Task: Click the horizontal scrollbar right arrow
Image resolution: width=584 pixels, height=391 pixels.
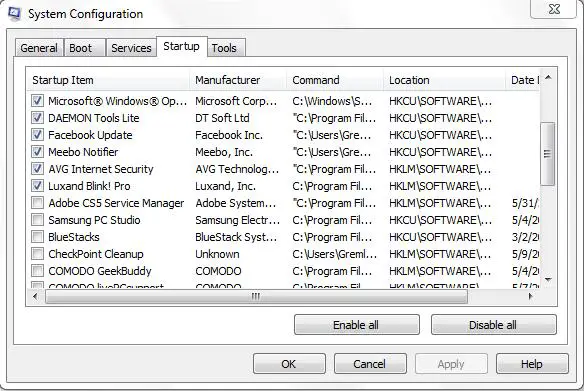Action: pos(531,296)
